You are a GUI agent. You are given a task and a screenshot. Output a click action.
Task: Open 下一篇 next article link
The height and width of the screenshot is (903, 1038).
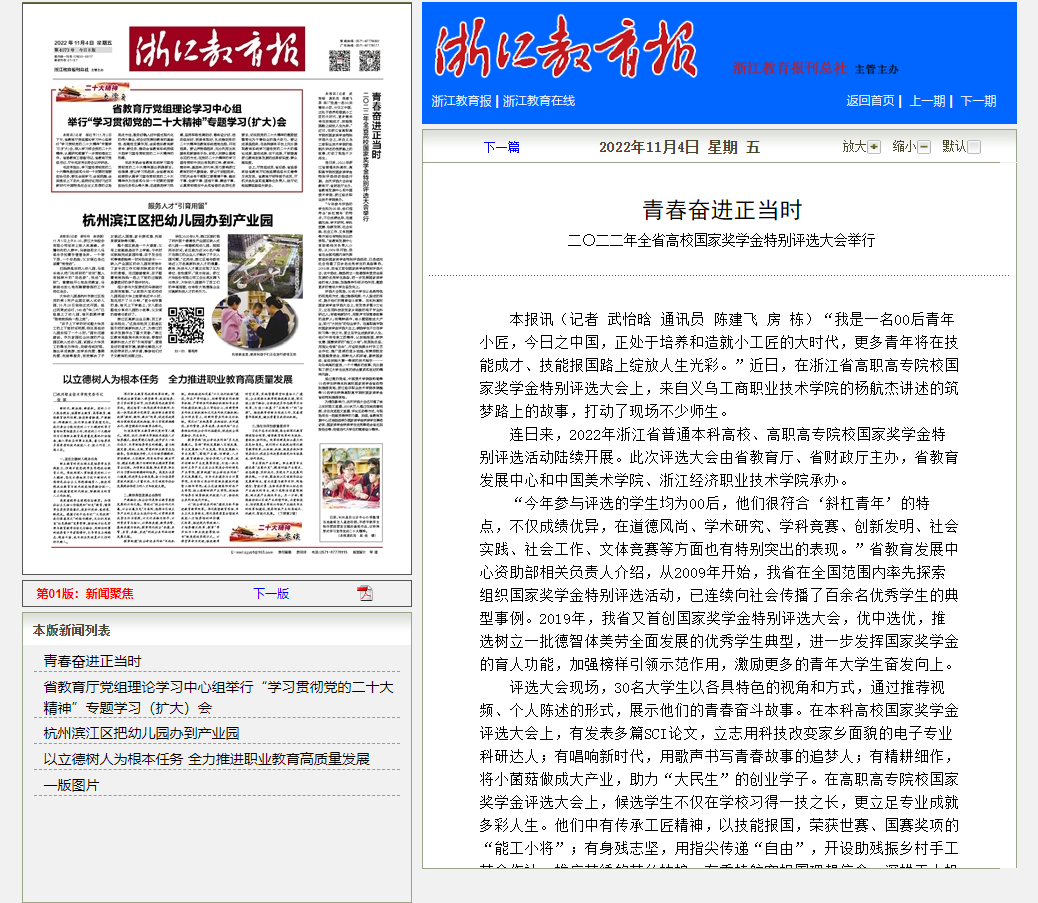pos(501,147)
